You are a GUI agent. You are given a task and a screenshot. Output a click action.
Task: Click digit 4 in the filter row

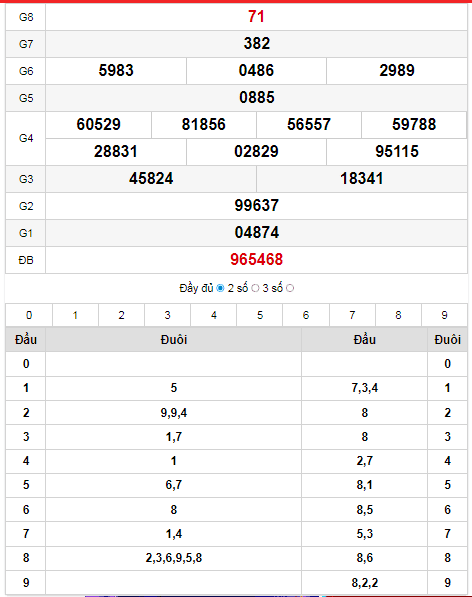(x=214, y=315)
